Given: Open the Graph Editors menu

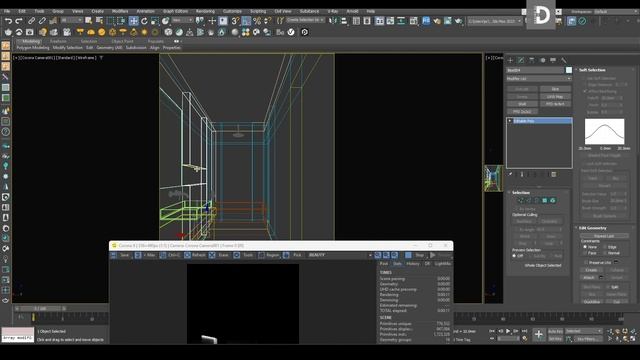Looking at the screenshot, I should pyautogui.click(x=175, y=11).
